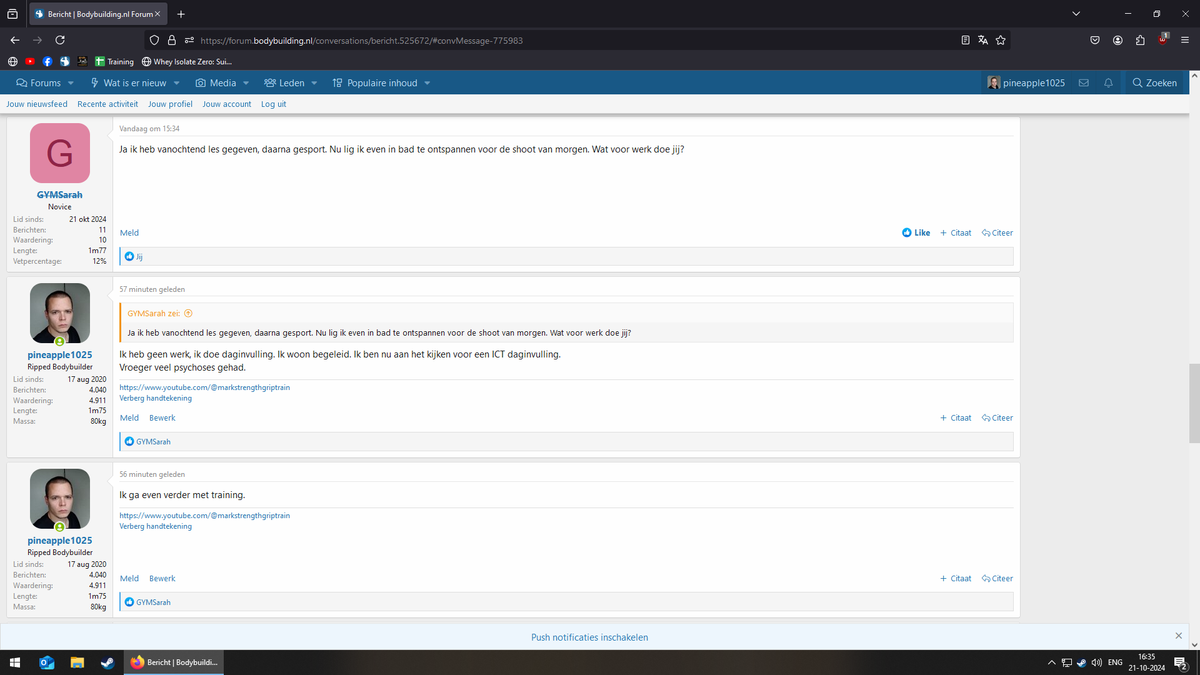
Task: Open the Firefox extensions puzzle icon
Action: (x=1140, y=41)
